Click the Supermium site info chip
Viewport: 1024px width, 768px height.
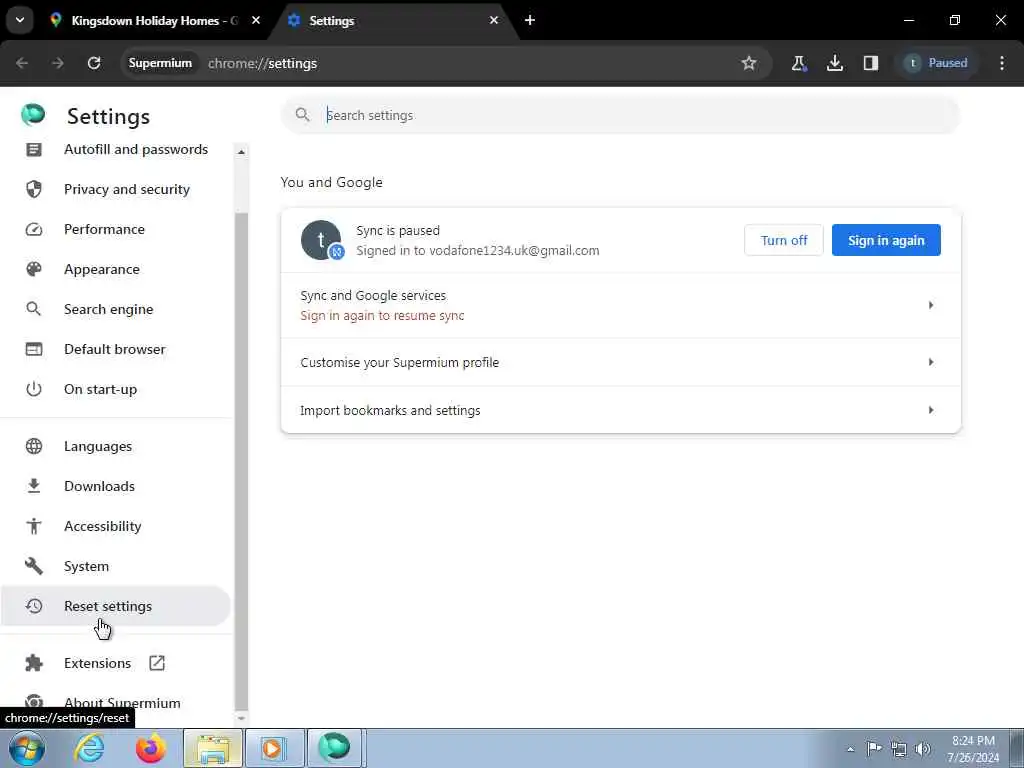(x=160, y=63)
